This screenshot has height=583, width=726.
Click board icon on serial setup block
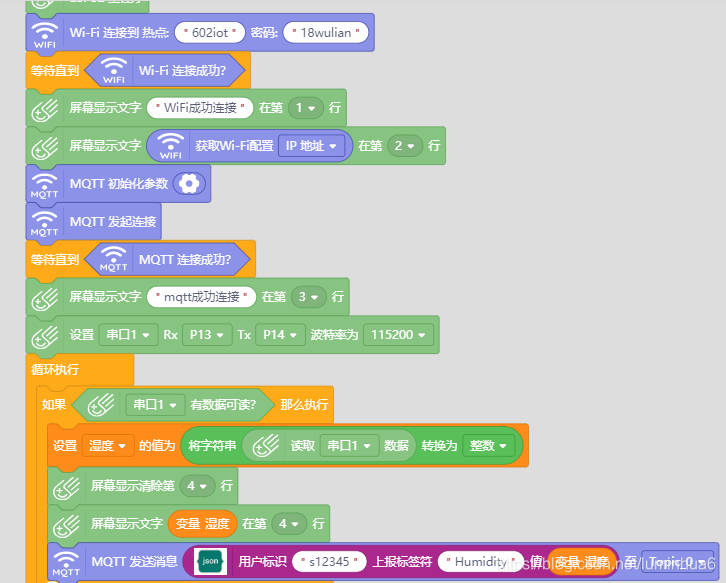tap(44, 336)
